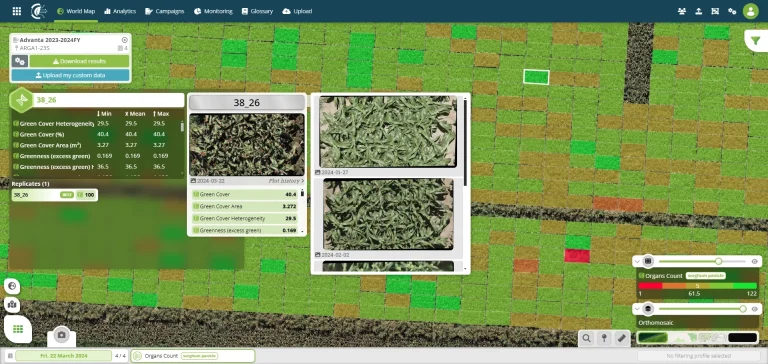Image resolution: width=768 pixels, height=364 pixels.
Task: Toggle visibility of Orthomosaic layer
Action: click(755, 309)
